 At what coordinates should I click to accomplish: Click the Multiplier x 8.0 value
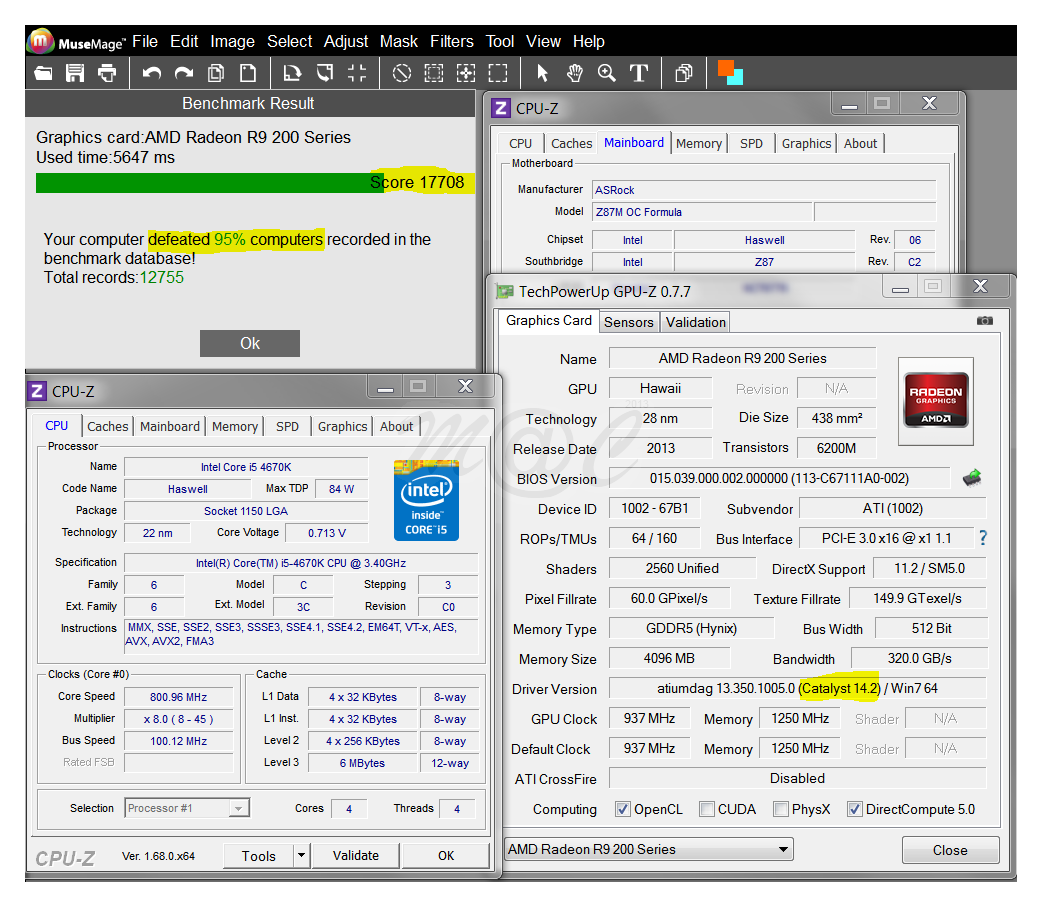coord(178,719)
